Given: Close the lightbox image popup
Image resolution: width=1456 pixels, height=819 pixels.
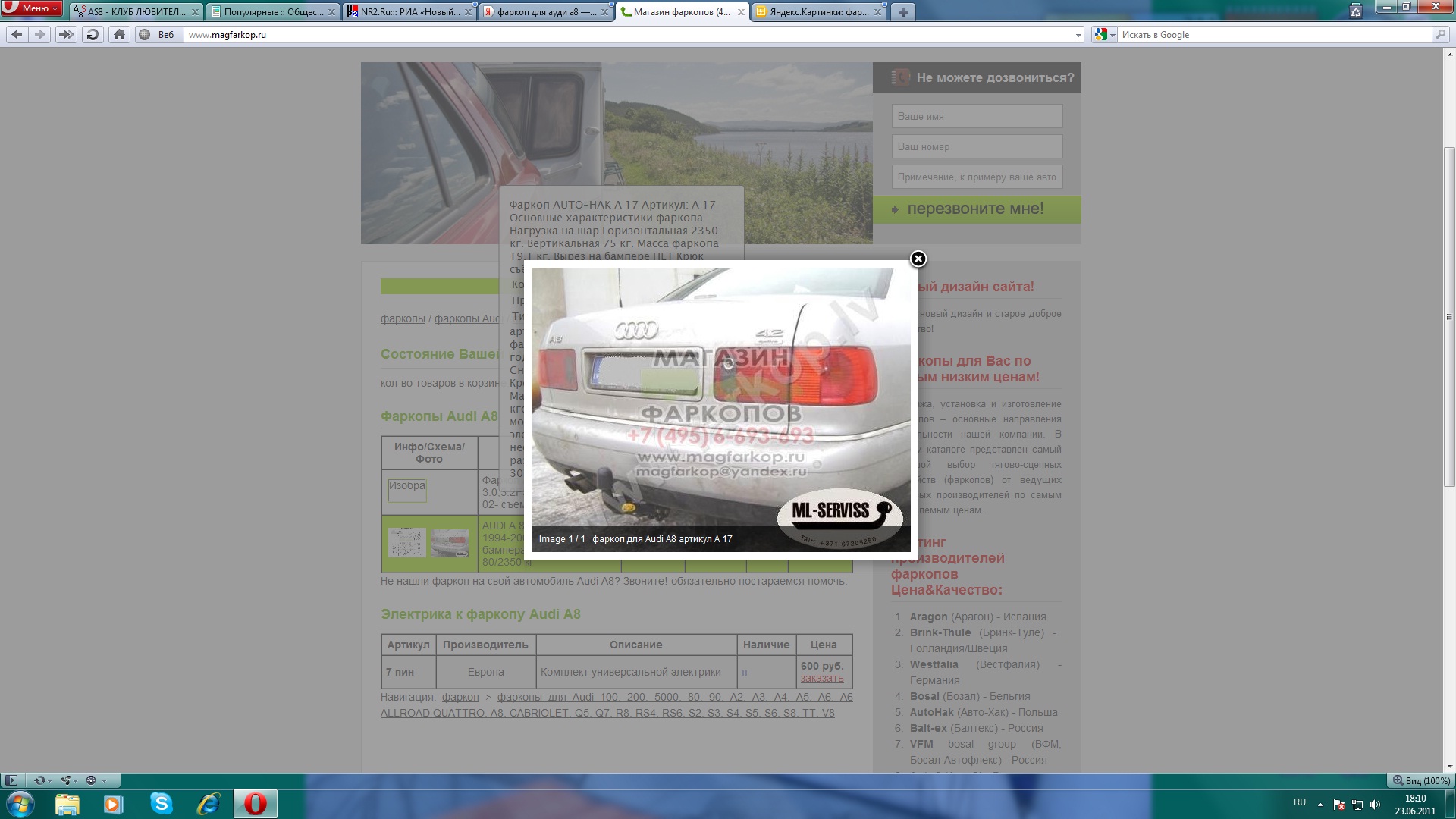Looking at the screenshot, I should point(918,259).
